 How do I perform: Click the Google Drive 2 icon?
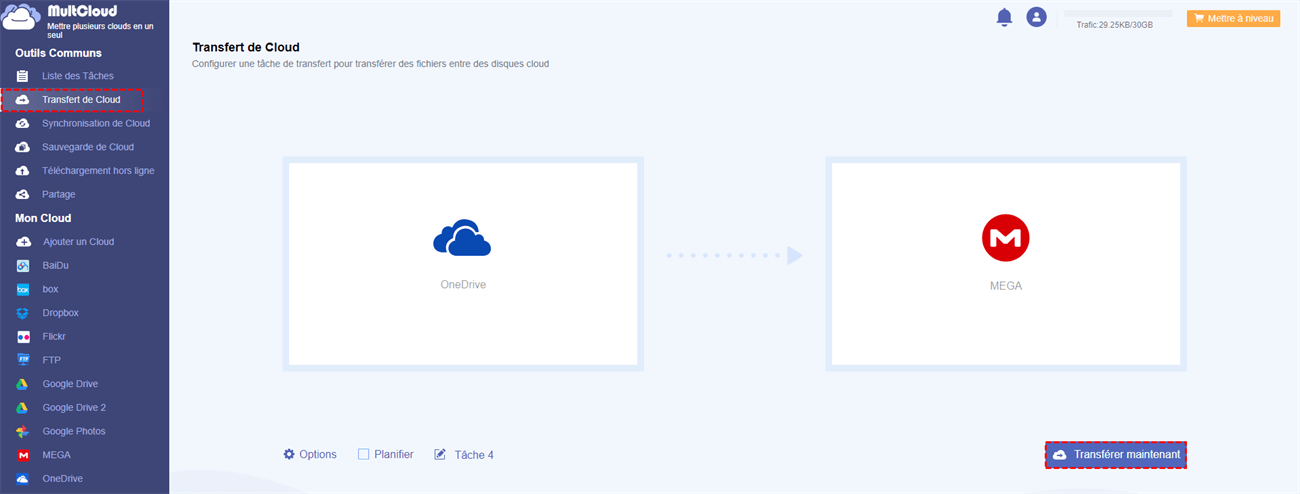[23, 408]
